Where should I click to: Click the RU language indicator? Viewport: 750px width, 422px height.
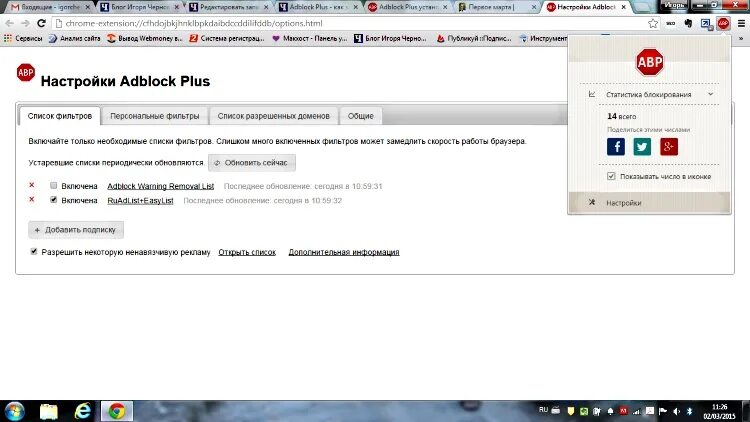coord(543,410)
